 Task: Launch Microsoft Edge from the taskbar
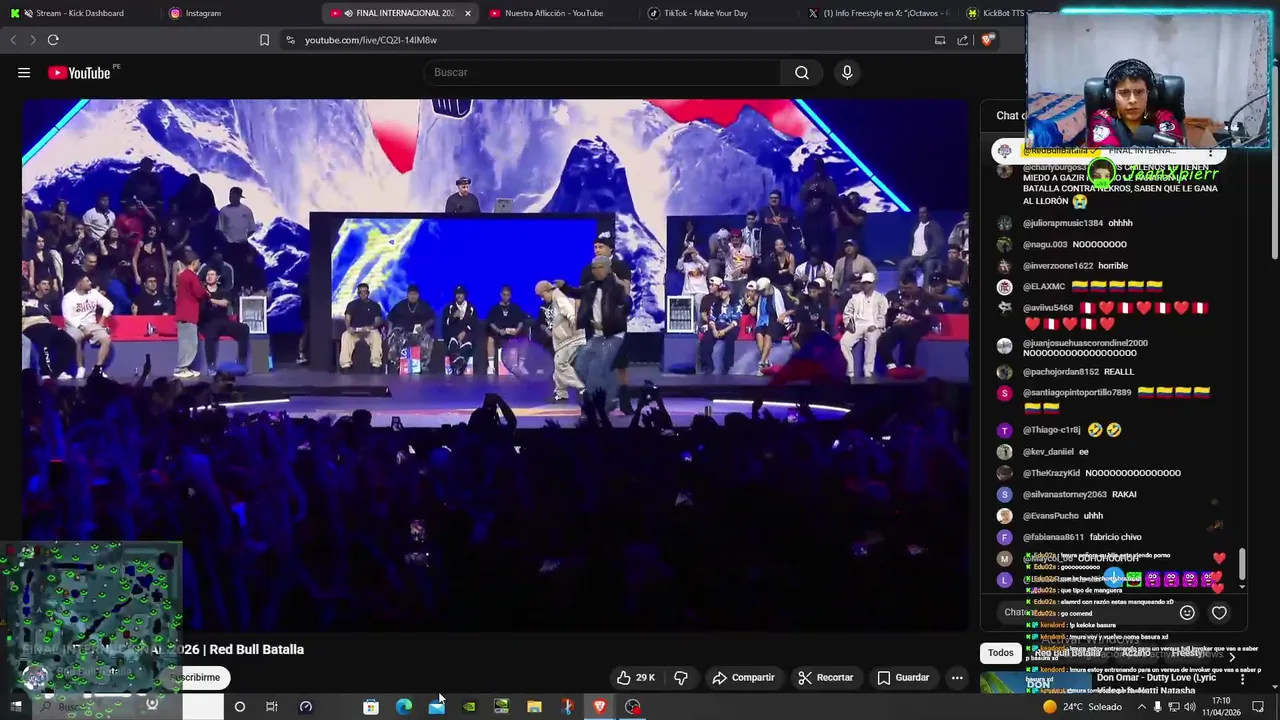pos(404,706)
